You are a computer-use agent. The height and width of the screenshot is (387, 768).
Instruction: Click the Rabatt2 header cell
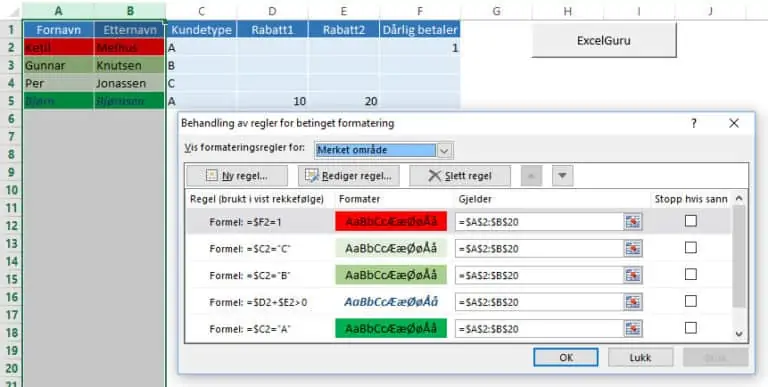(344, 30)
